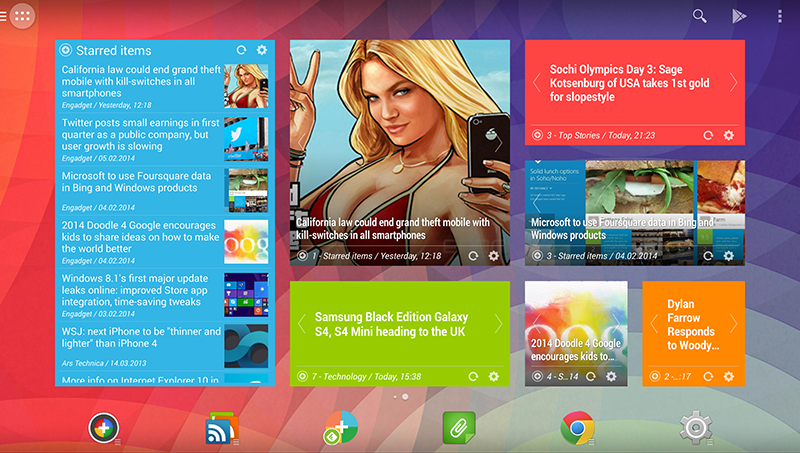
Task: Refresh the green Technology widget
Action: tap(473, 376)
